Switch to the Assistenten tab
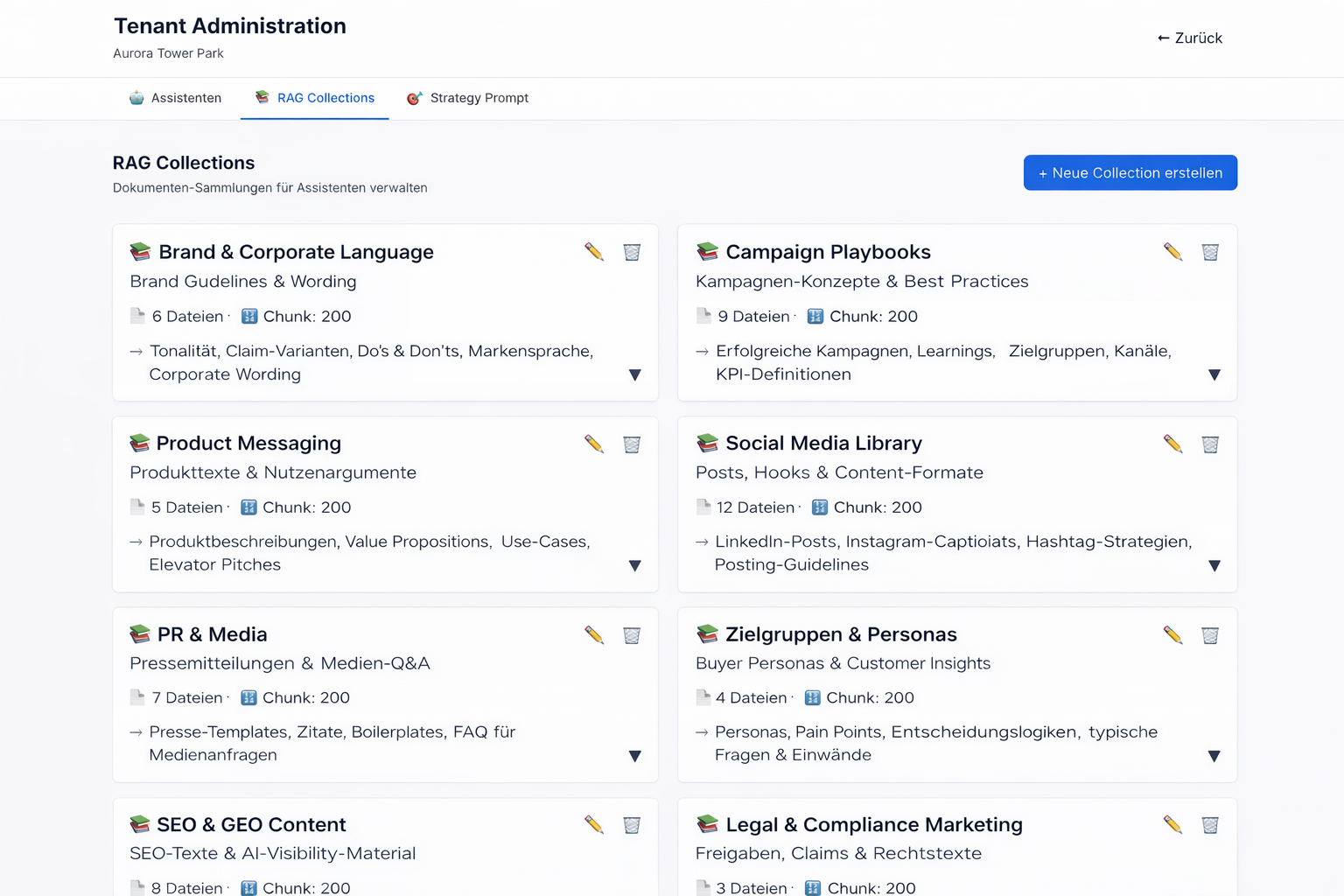The image size is (1344, 896). tap(175, 98)
